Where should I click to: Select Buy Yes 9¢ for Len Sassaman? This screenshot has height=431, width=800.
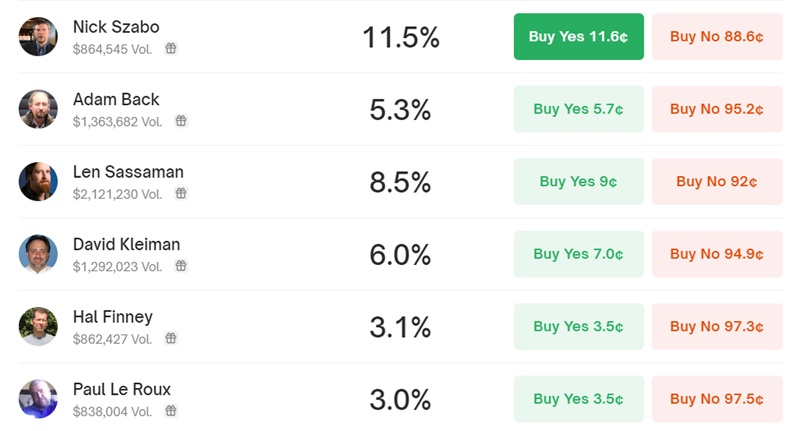(x=579, y=182)
